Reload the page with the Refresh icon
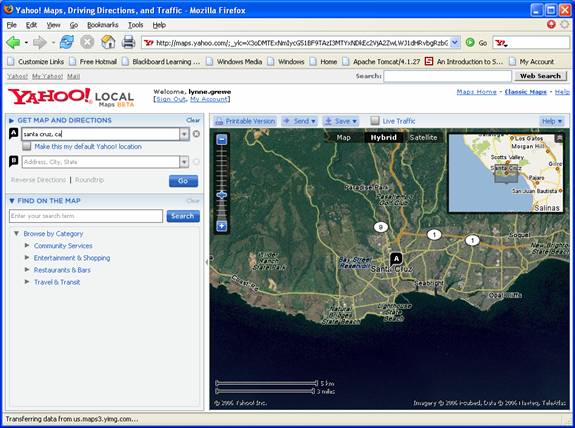The image size is (575, 428). (x=67, y=42)
